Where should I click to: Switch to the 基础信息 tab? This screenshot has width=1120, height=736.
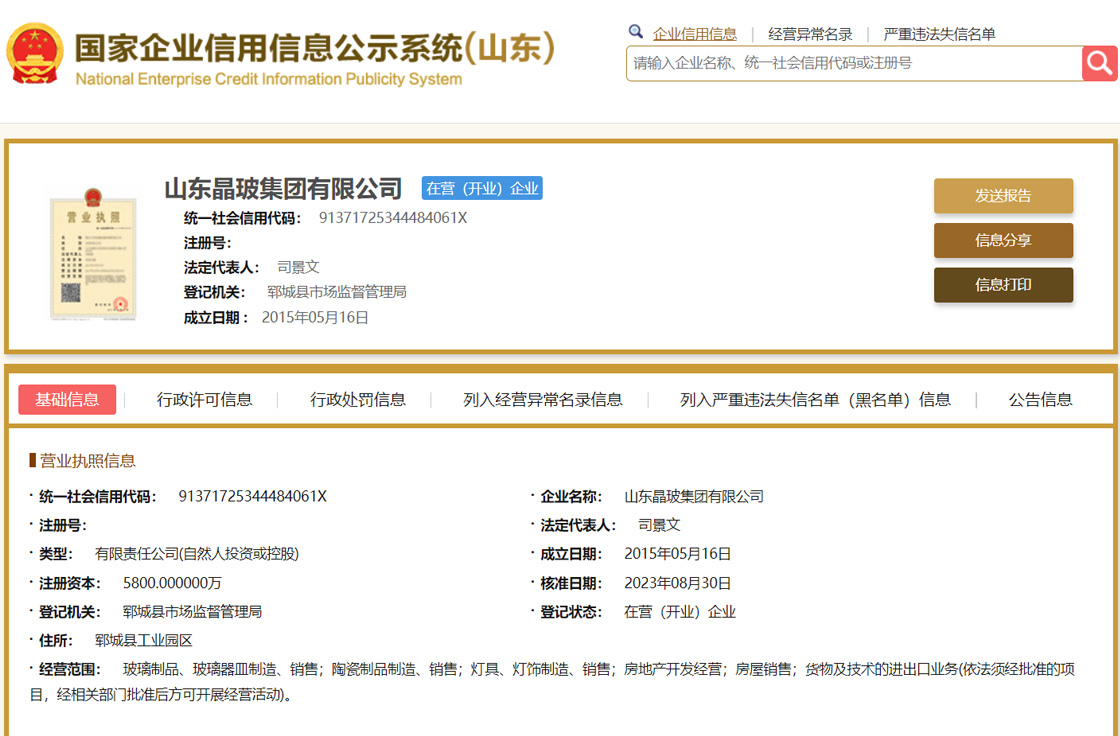pyautogui.click(x=67, y=399)
